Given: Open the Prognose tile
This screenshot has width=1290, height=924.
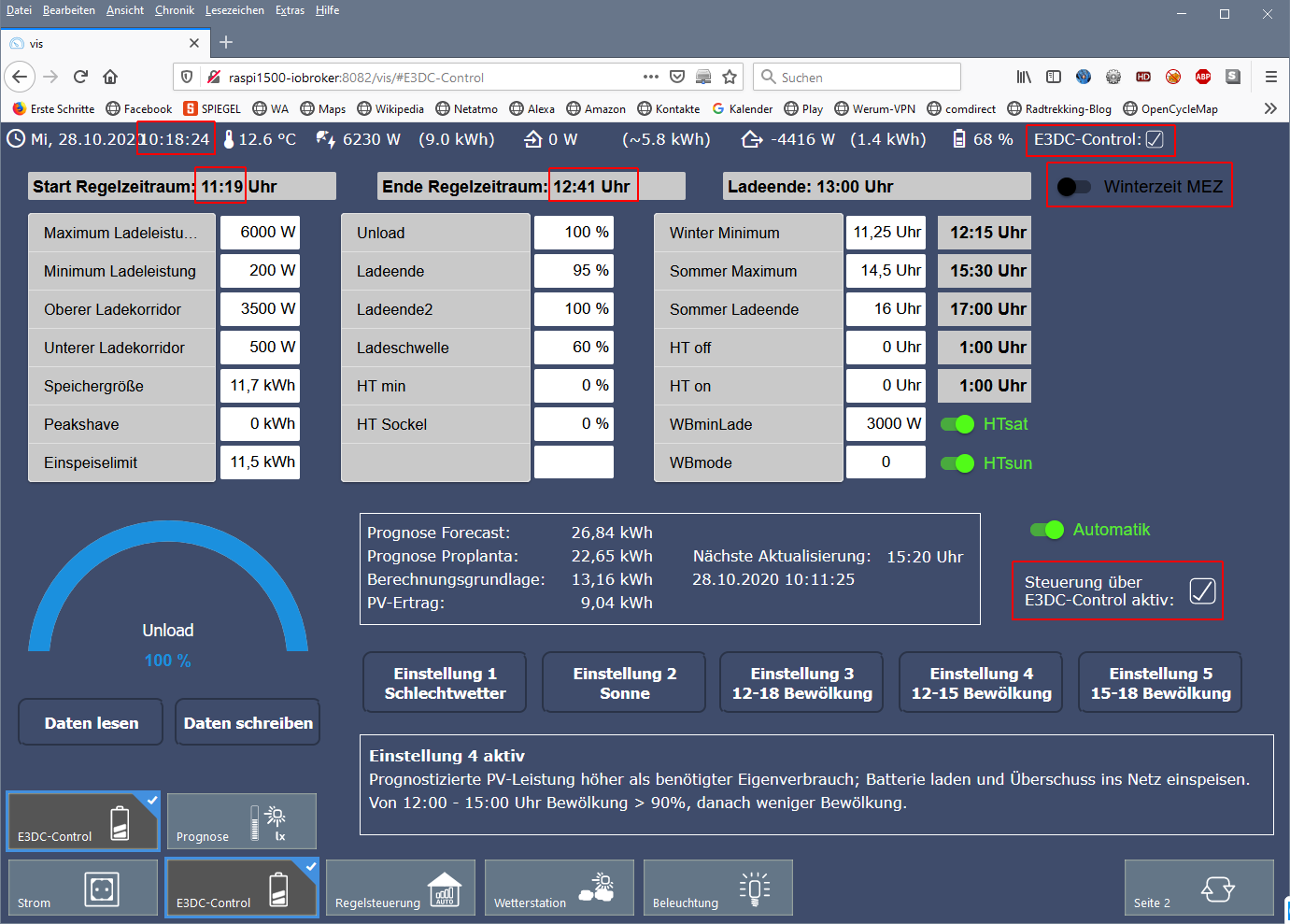Looking at the screenshot, I should click(x=242, y=821).
